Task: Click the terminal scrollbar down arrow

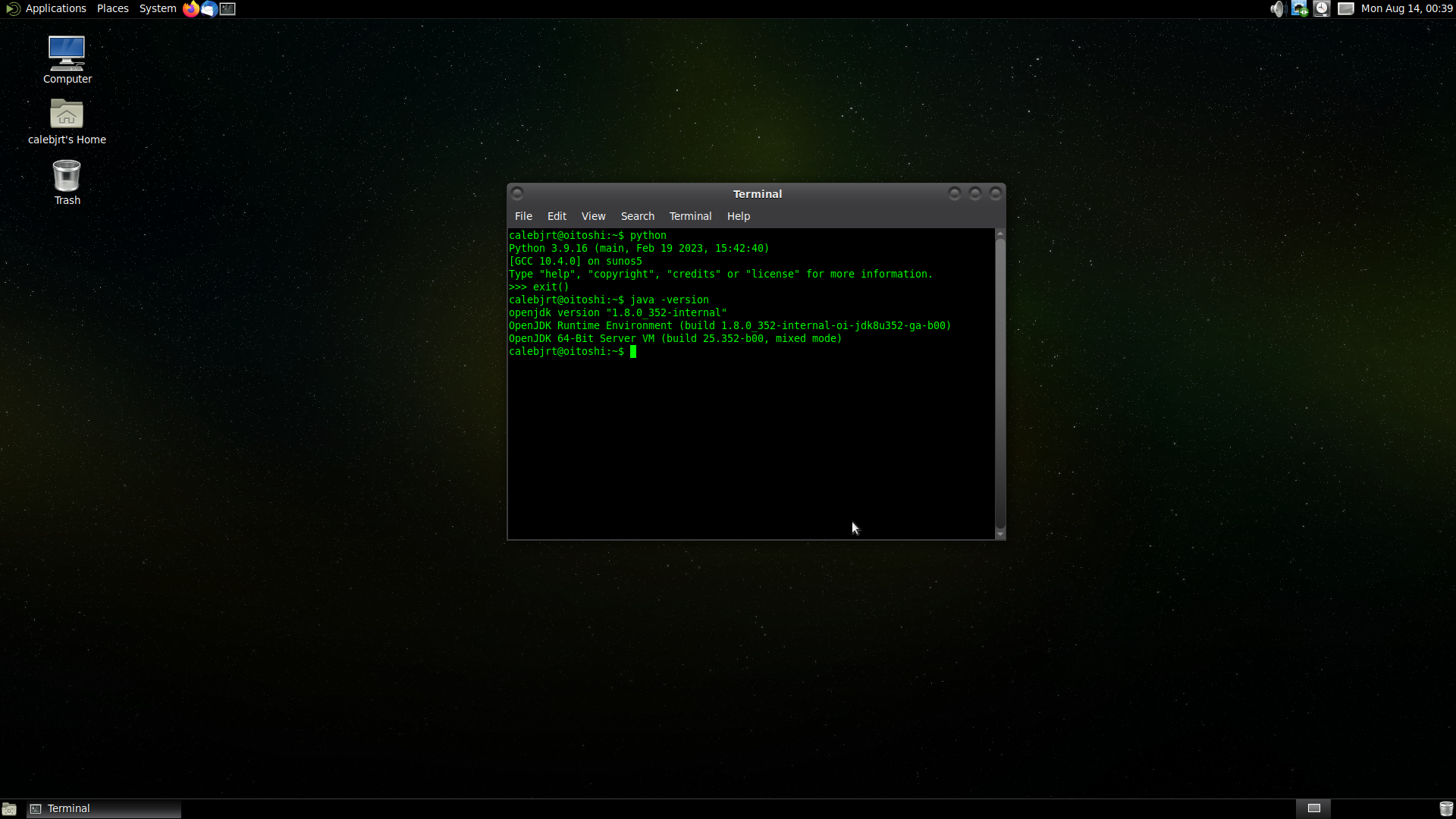Action: tap(1000, 535)
